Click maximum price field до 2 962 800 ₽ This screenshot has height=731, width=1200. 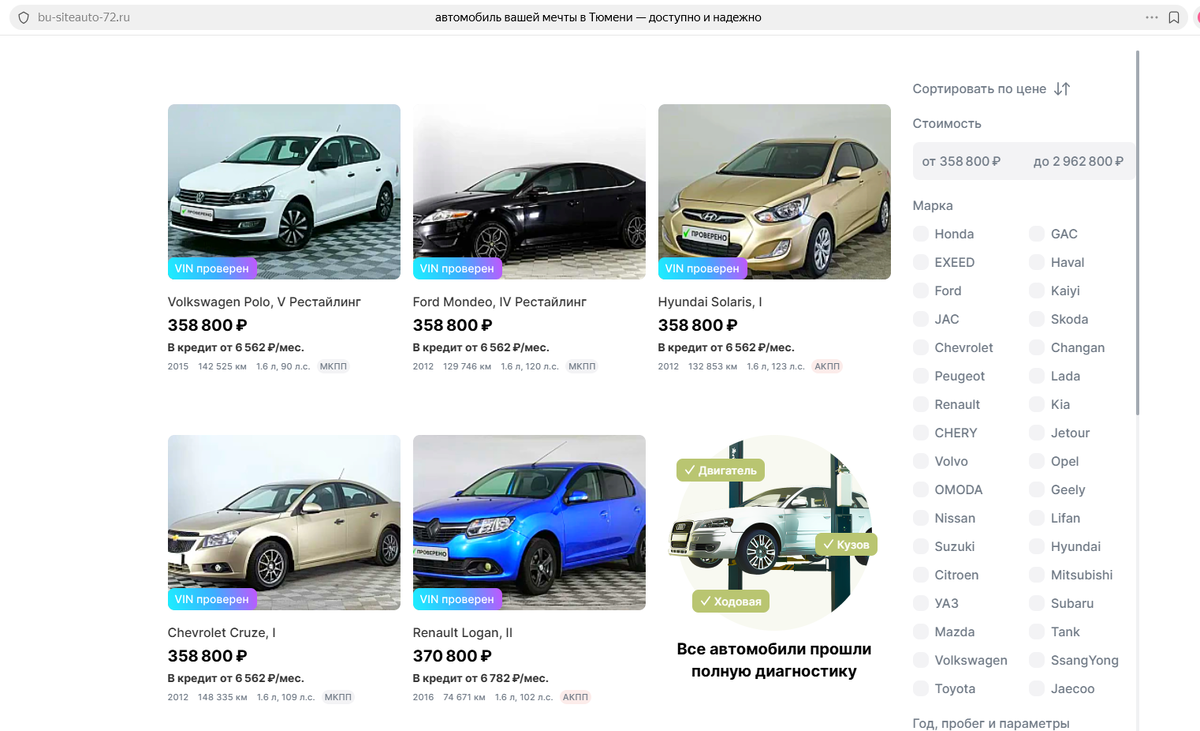tap(1079, 161)
